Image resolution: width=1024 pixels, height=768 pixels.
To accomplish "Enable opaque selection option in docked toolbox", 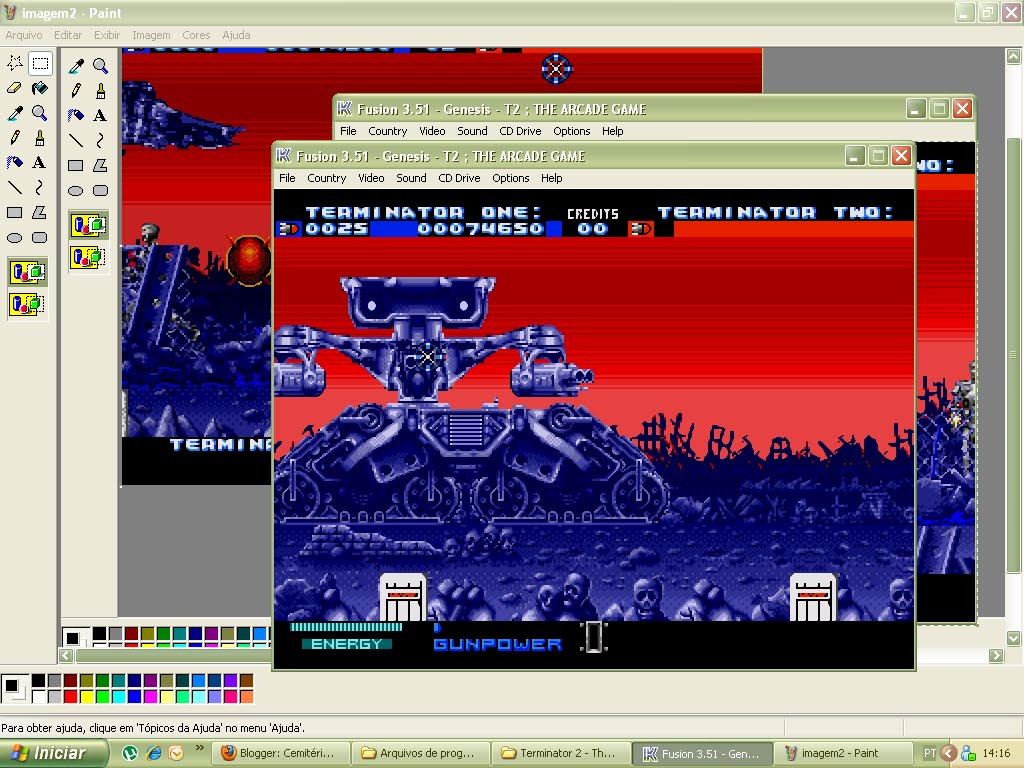I will click(x=27, y=272).
